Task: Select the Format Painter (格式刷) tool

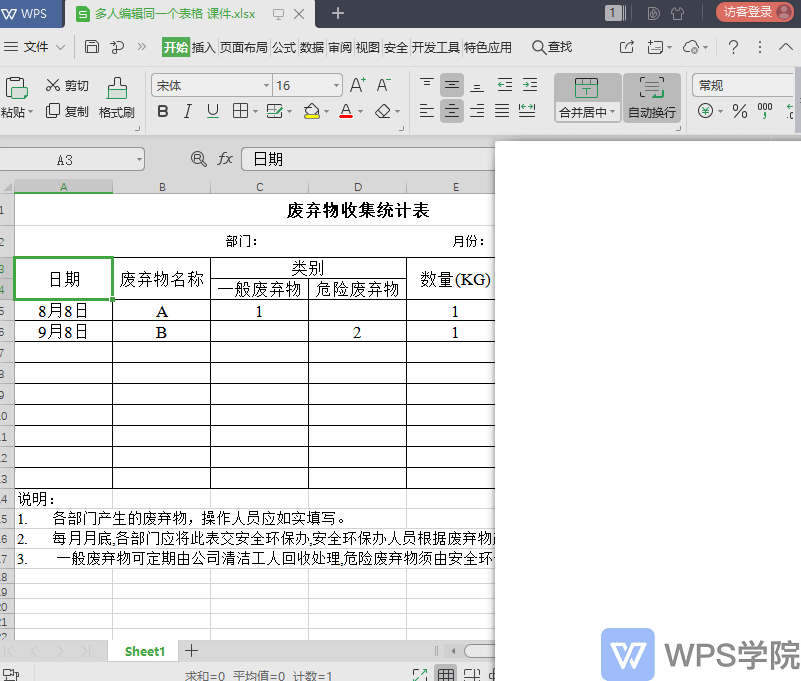Action: [x=116, y=98]
